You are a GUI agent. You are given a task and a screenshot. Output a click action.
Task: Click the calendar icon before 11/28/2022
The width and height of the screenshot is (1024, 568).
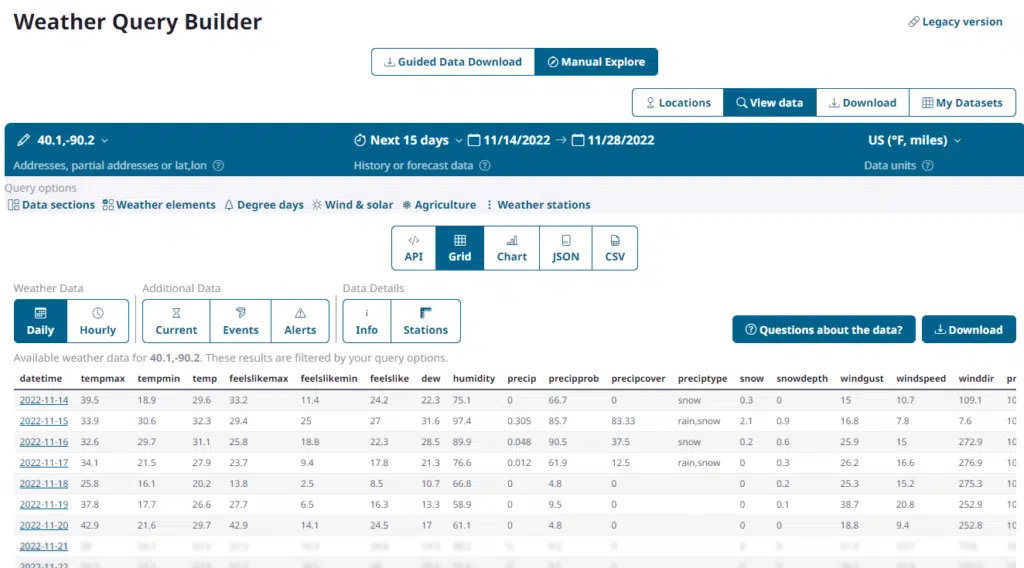point(579,141)
